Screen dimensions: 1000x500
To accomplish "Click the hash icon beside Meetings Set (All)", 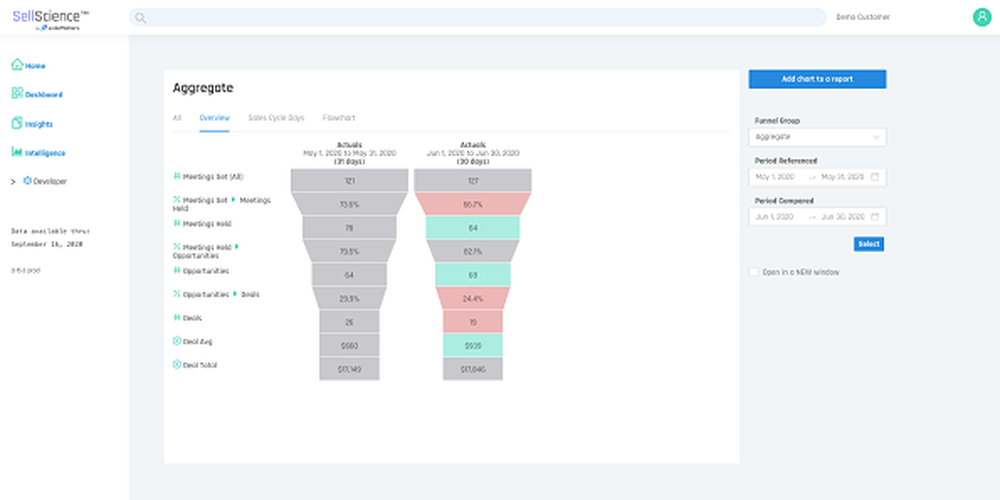I will 177,177.
